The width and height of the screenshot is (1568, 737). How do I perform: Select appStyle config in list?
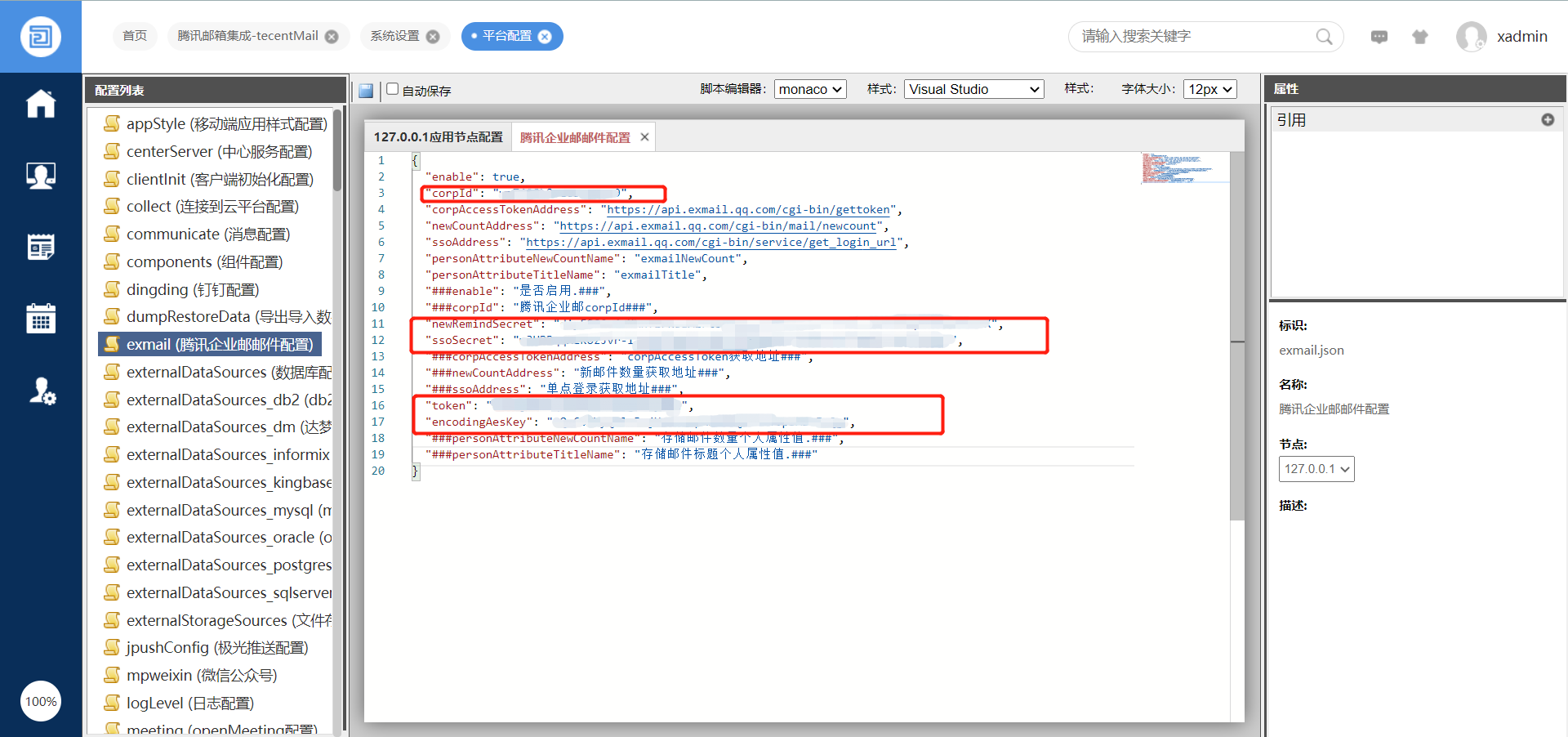[216, 124]
